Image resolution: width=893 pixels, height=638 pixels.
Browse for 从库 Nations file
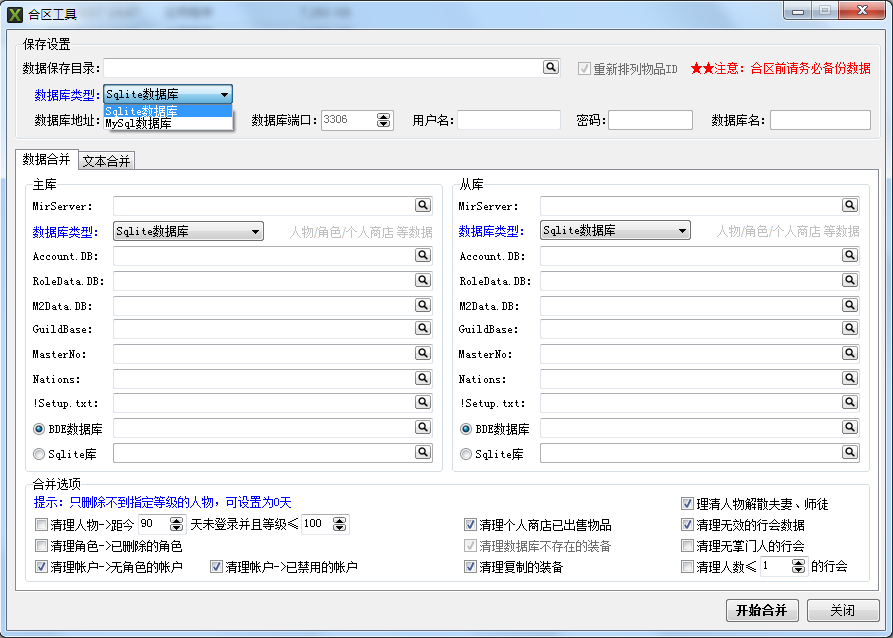tap(849, 378)
